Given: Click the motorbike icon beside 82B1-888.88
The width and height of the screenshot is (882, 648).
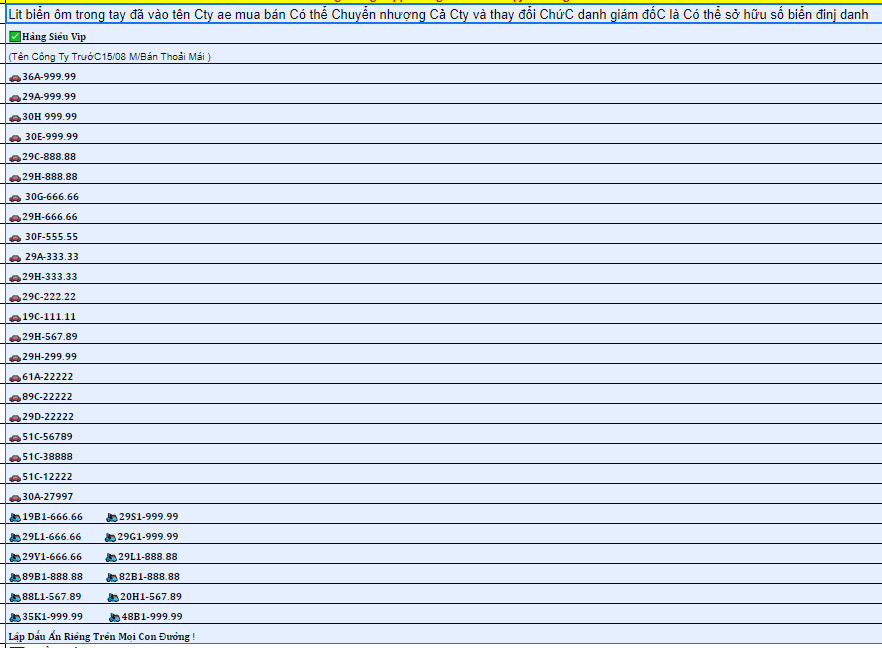Looking at the screenshot, I should coord(112,577).
